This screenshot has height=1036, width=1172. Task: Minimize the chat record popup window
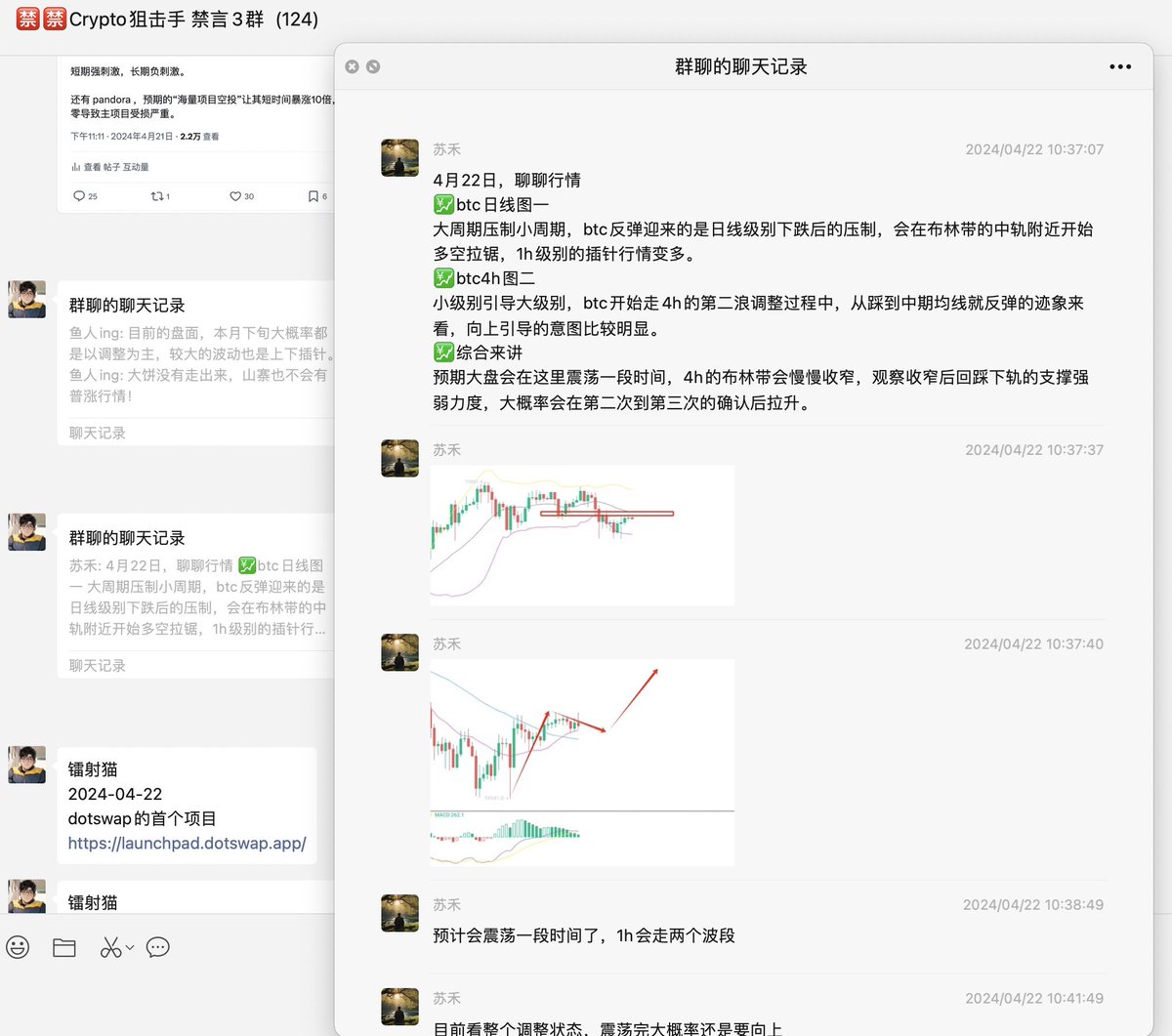[x=373, y=66]
